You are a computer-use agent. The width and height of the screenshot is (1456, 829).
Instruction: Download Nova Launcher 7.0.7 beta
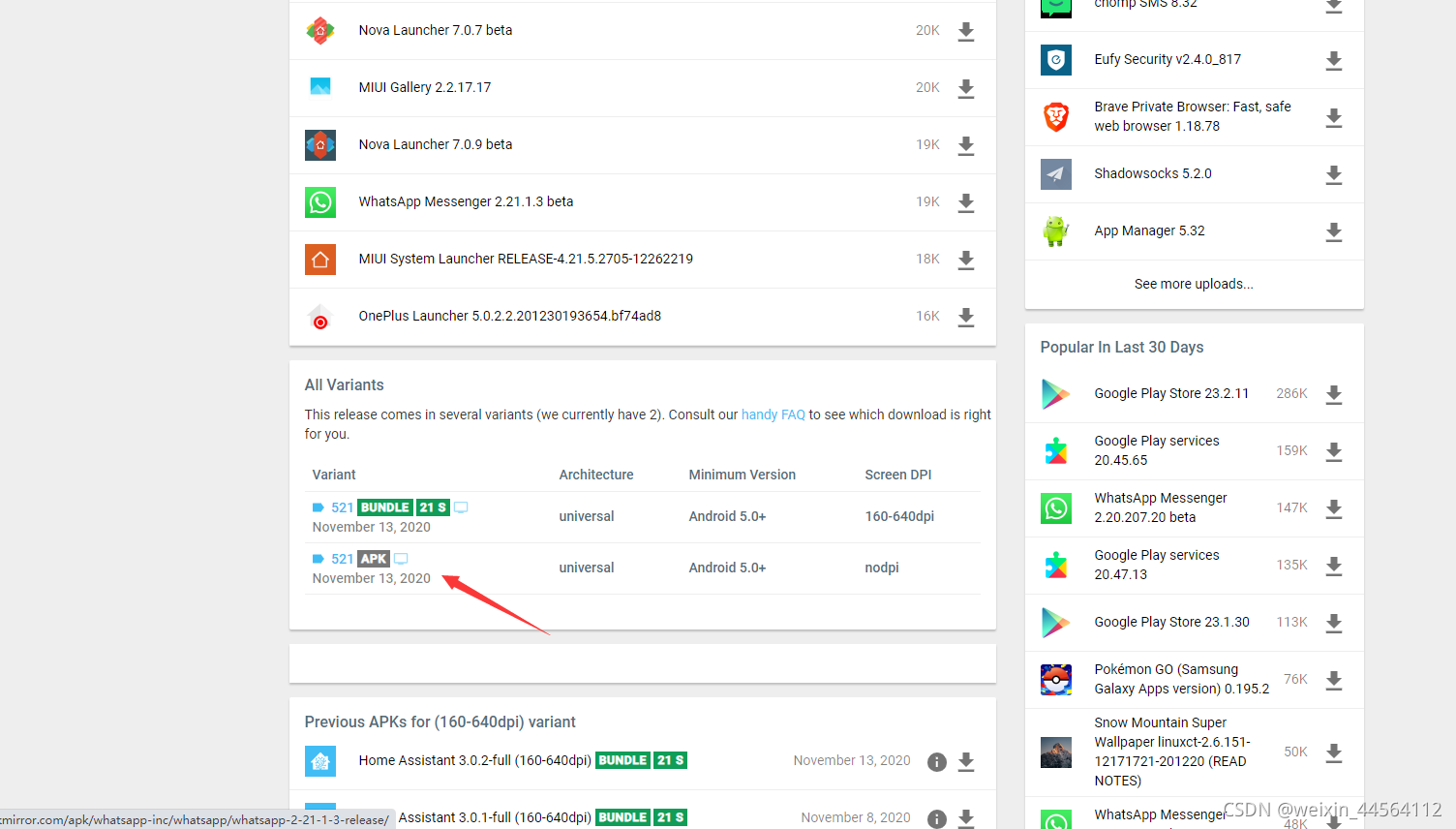point(965,32)
